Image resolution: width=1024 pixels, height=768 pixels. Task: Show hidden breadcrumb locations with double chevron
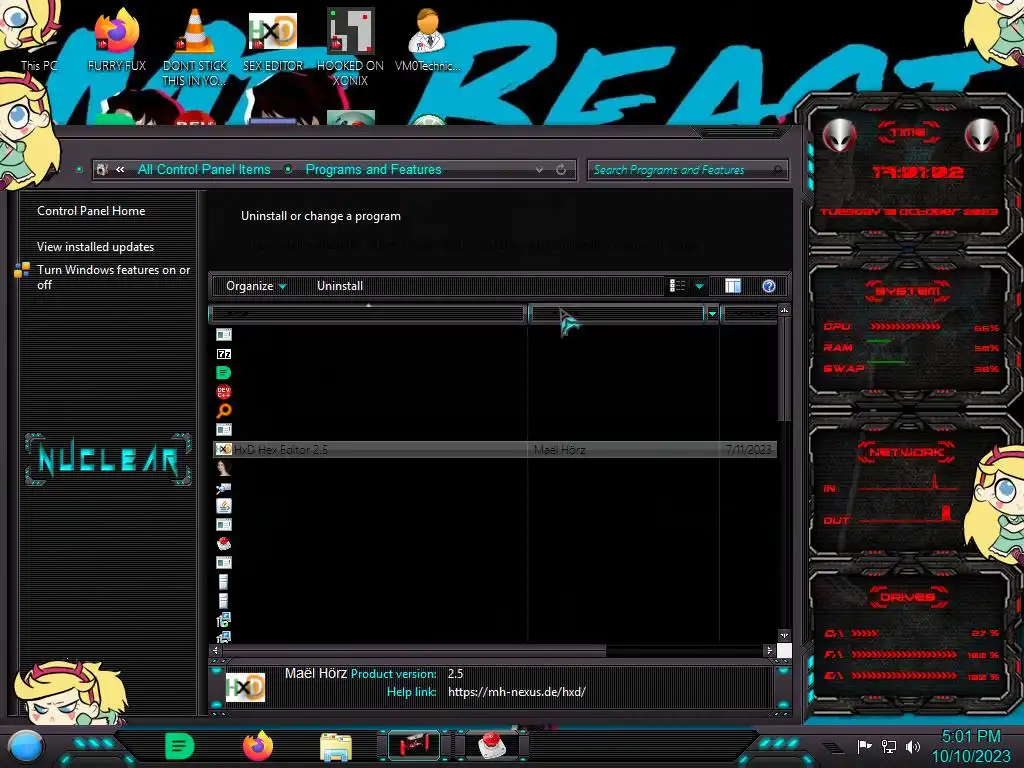[120, 170]
